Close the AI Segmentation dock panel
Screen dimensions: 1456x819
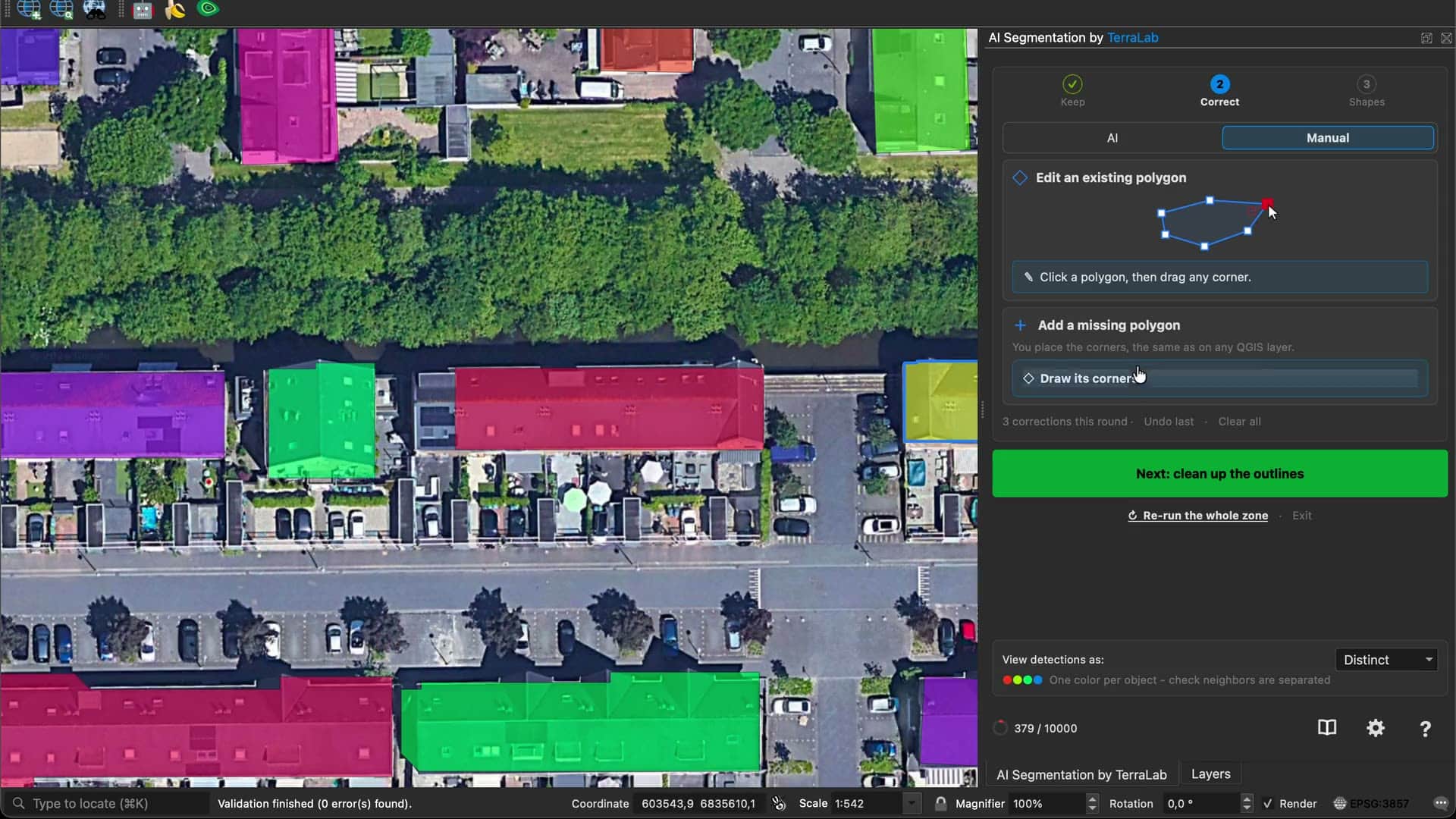click(x=1446, y=38)
